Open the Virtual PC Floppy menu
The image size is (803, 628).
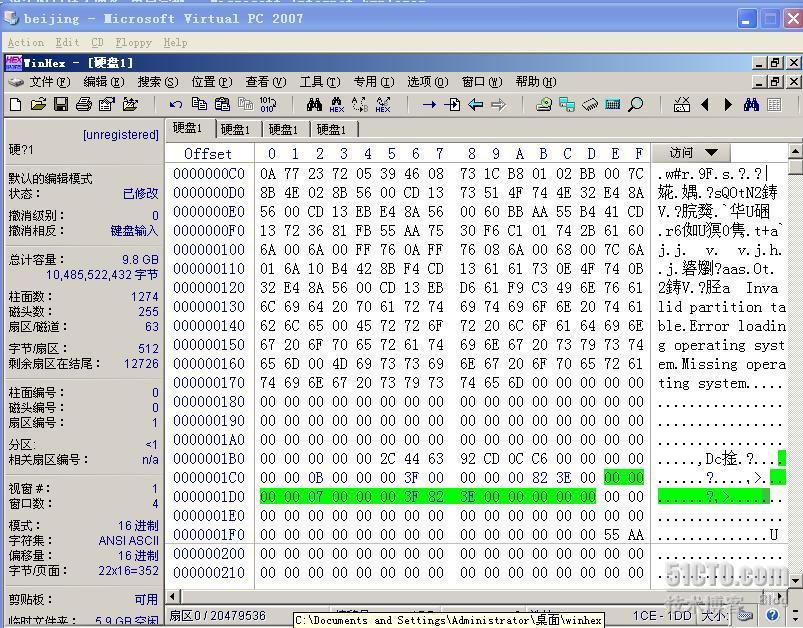pyautogui.click(x=134, y=43)
